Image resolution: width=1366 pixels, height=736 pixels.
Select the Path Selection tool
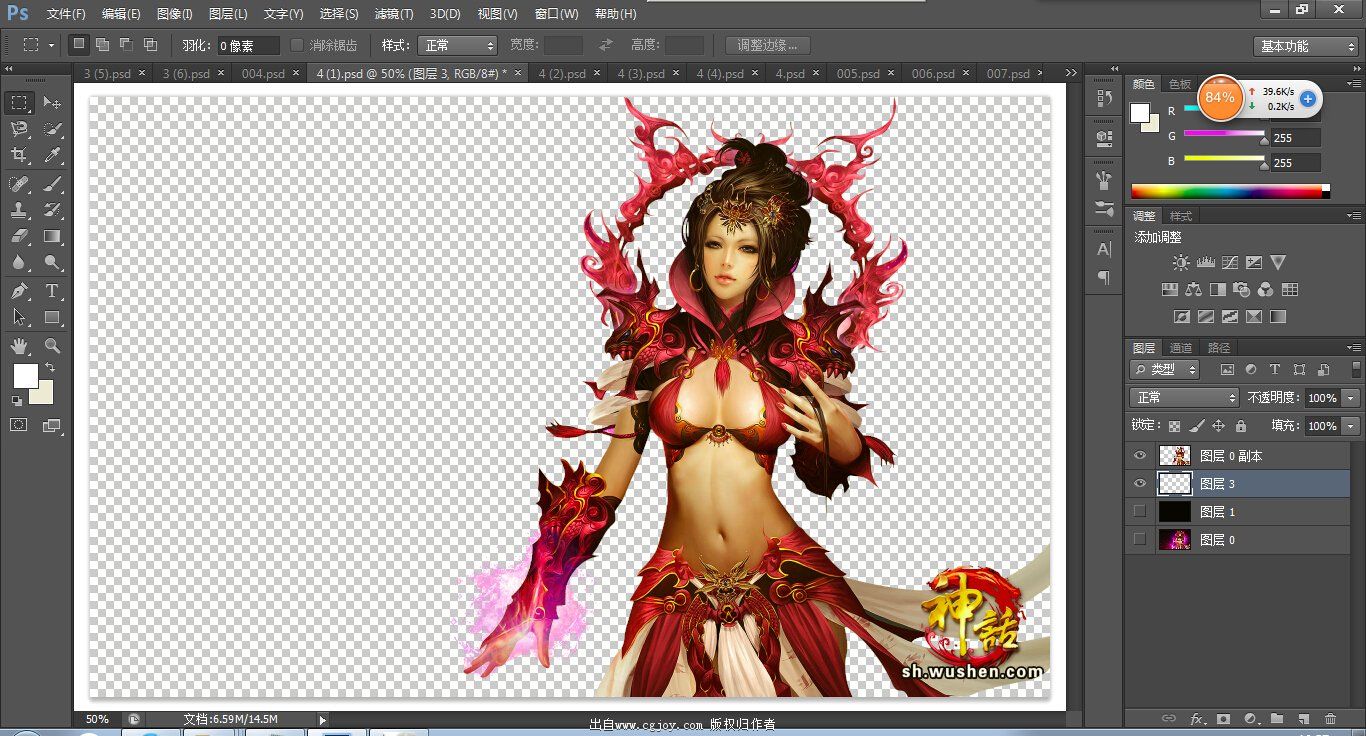[19, 318]
